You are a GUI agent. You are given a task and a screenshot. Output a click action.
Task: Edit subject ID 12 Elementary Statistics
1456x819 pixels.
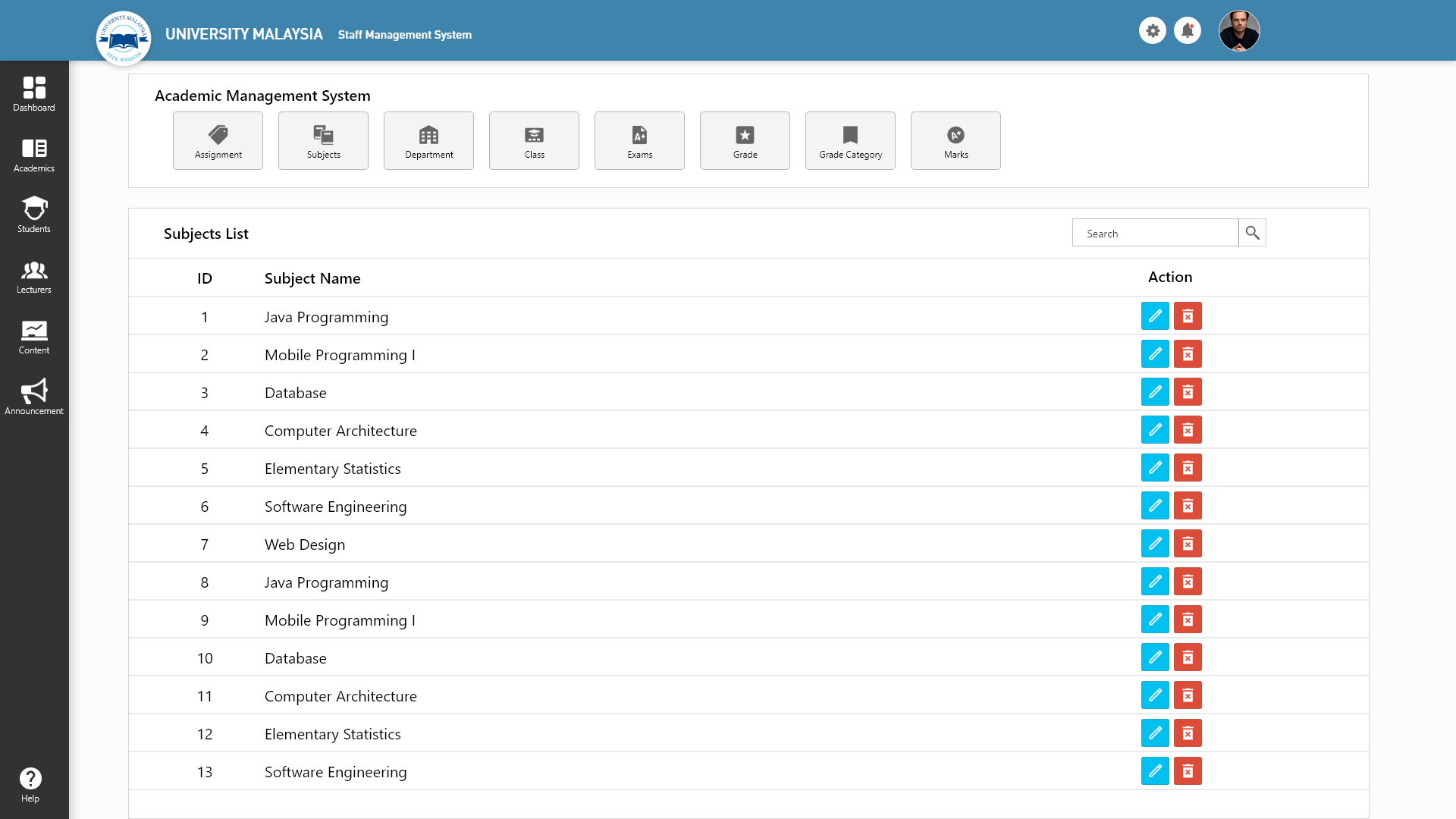1155,733
